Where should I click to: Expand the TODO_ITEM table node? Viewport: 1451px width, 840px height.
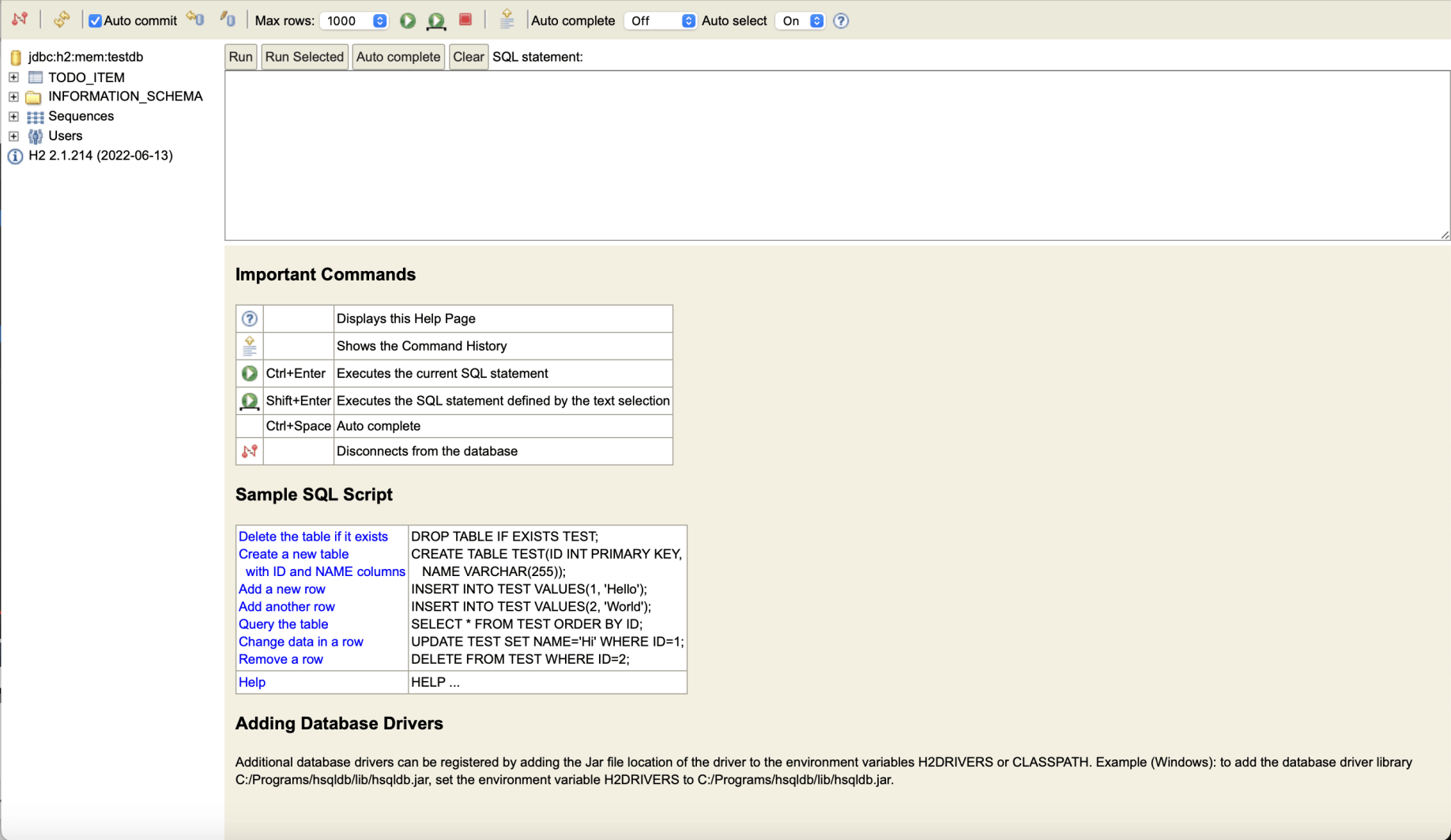pos(13,77)
